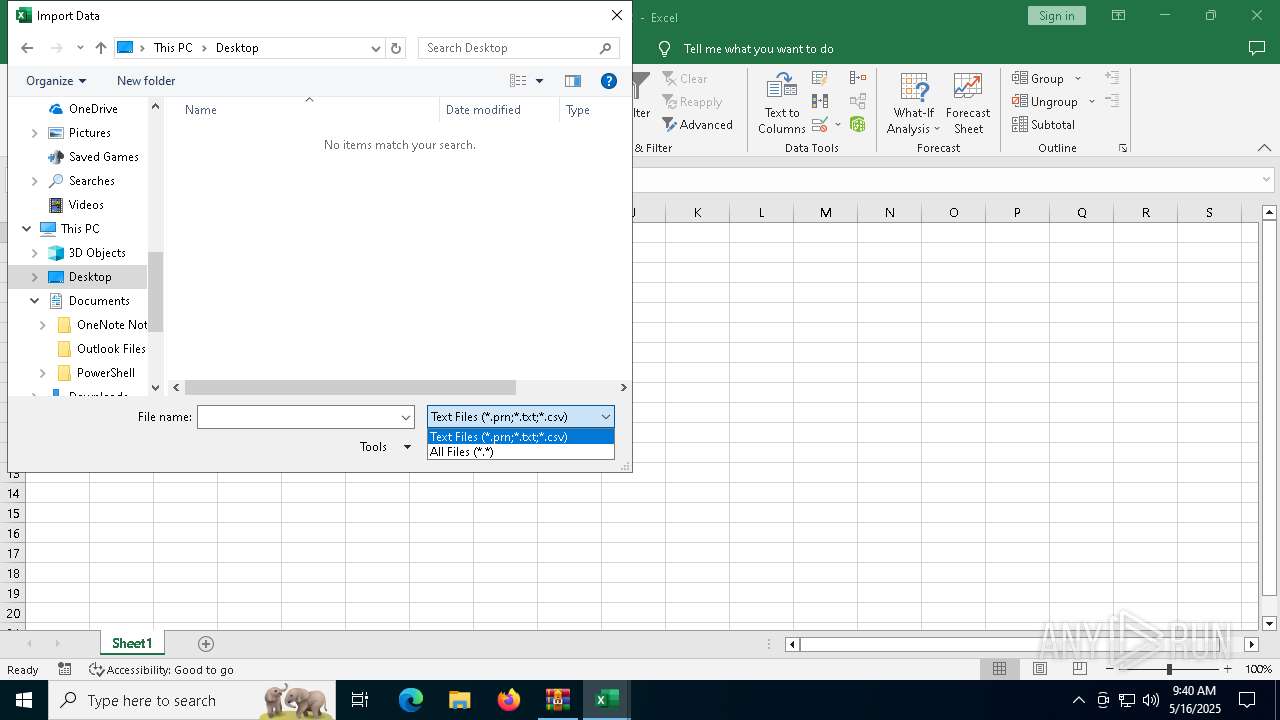The width and height of the screenshot is (1280, 720).
Task: Collapse the Documents tree node
Action: (35, 301)
